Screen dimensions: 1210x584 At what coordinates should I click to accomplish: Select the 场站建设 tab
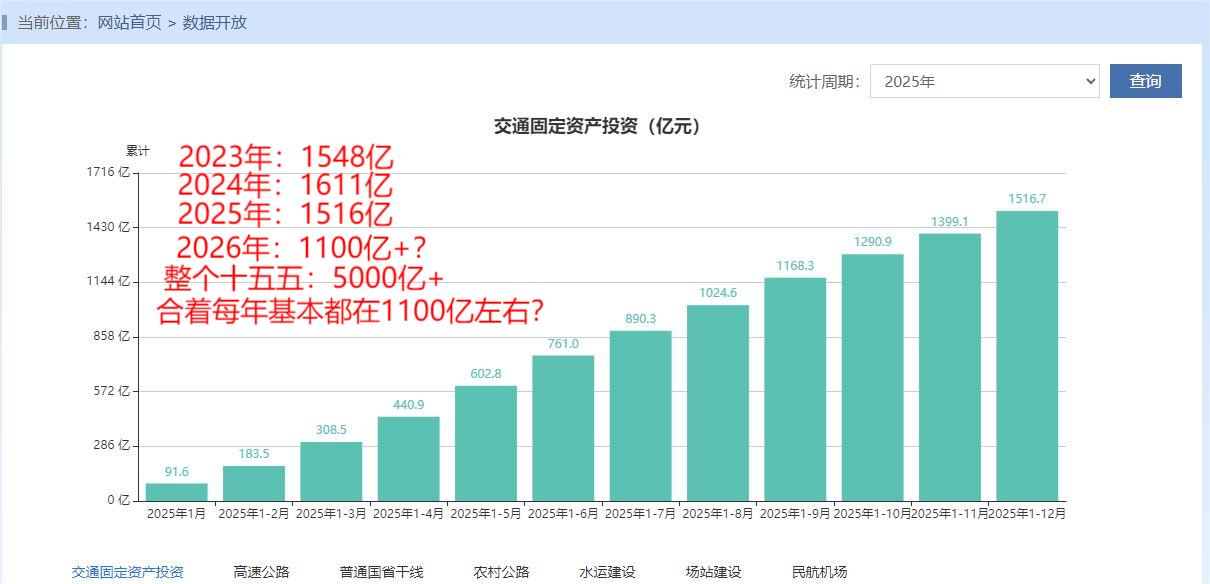click(x=713, y=572)
